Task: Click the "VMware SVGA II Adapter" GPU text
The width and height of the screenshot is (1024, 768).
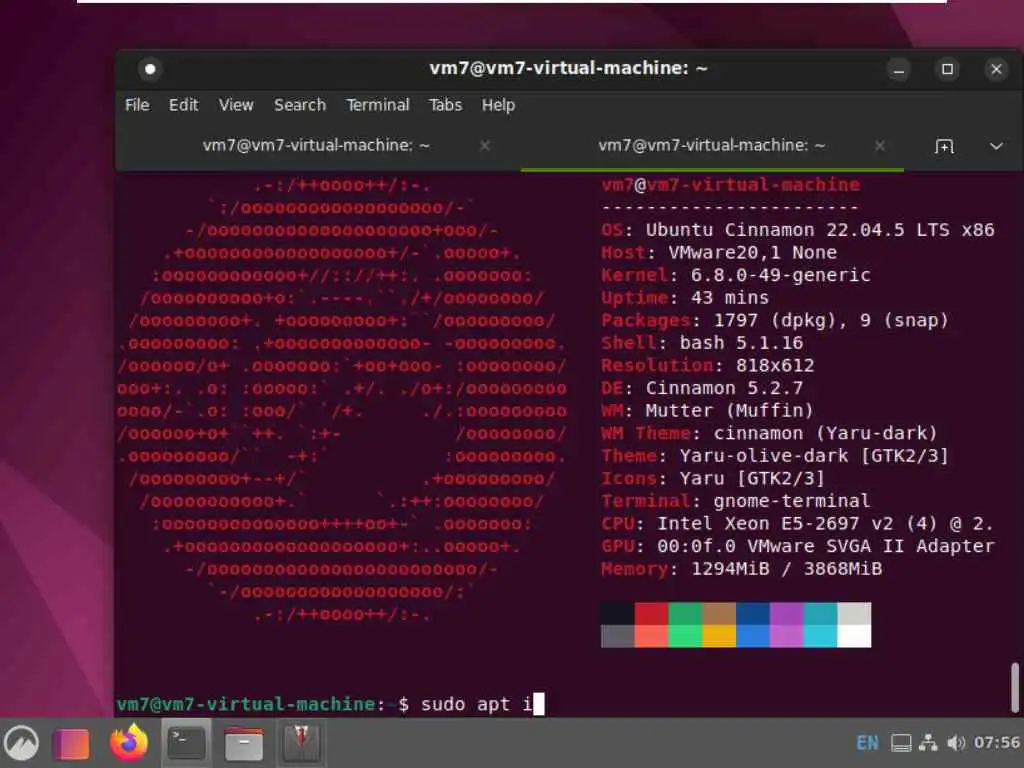Action: click(x=871, y=547)
